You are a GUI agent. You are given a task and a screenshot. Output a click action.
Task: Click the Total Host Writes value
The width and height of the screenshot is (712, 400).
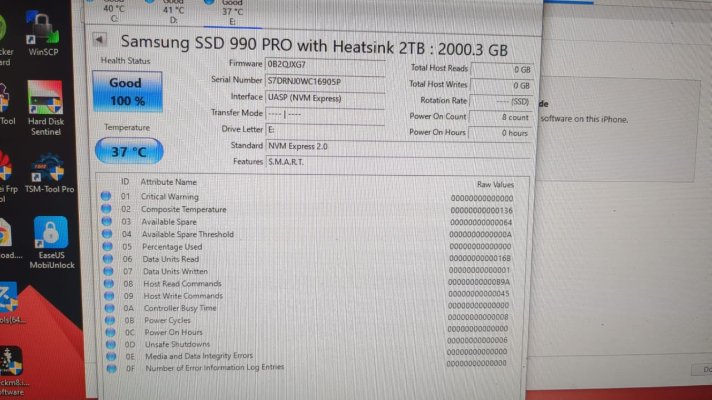(501, 85)
